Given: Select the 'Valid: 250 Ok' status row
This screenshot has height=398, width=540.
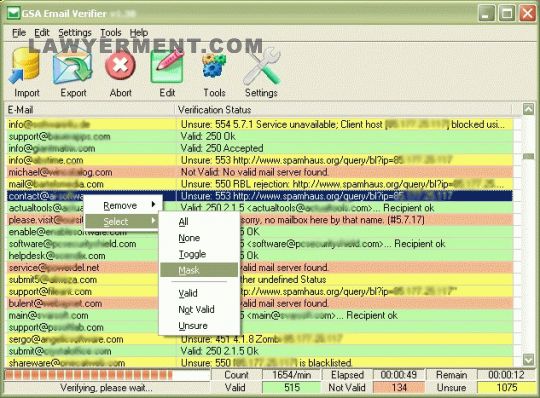Looking at the screenshot, I should 260,136.
